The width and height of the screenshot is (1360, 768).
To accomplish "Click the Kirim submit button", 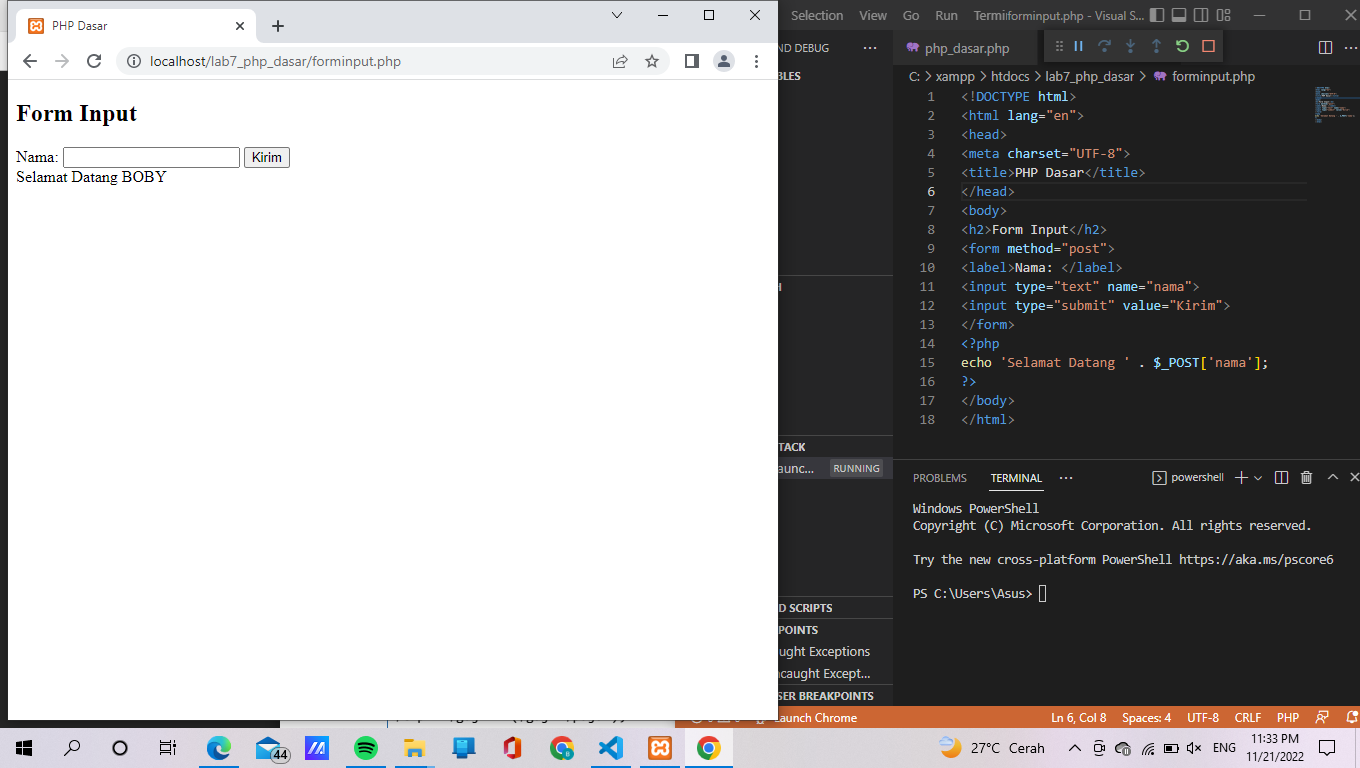I will 266,157.
